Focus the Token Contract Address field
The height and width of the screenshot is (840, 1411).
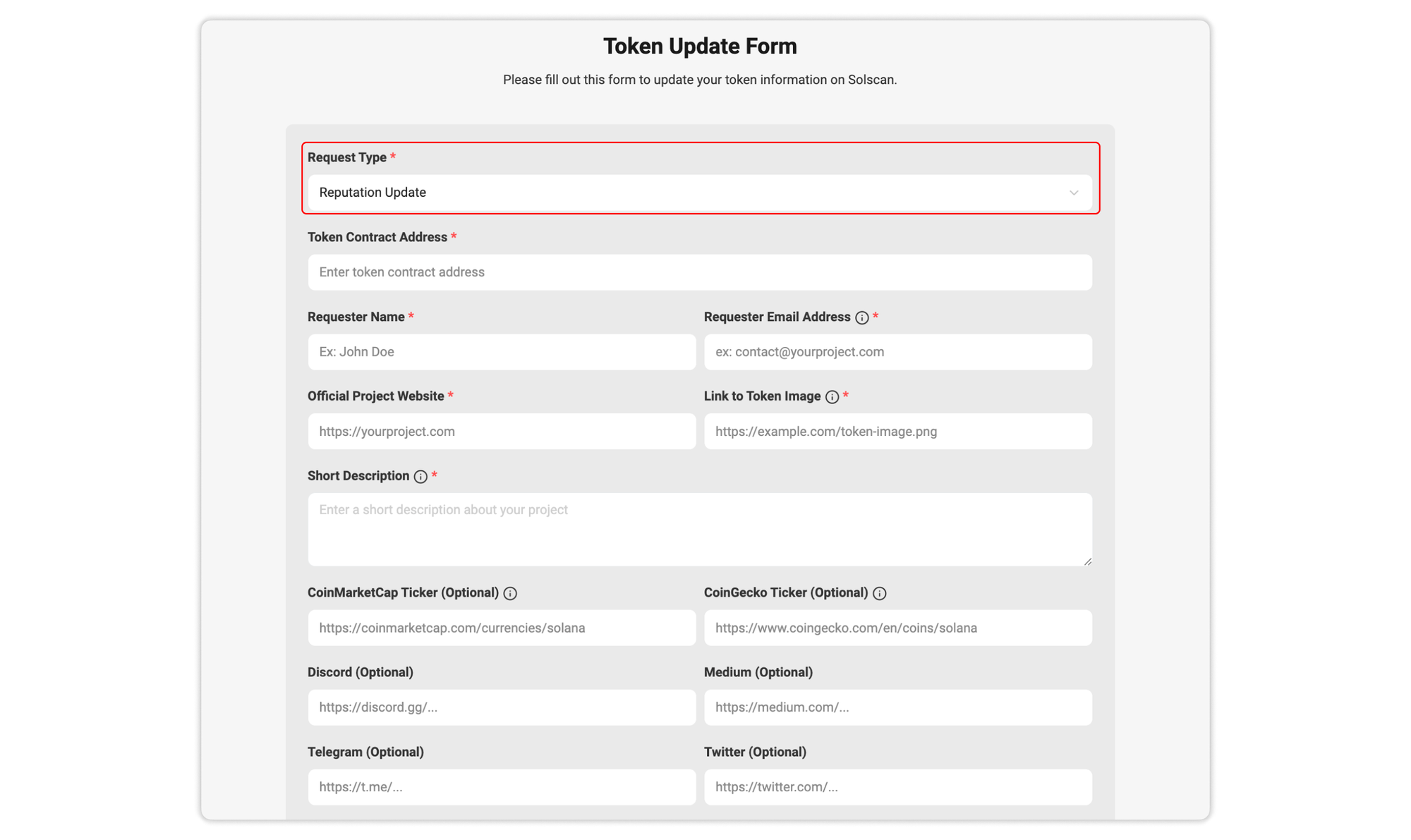coord(699,272)
